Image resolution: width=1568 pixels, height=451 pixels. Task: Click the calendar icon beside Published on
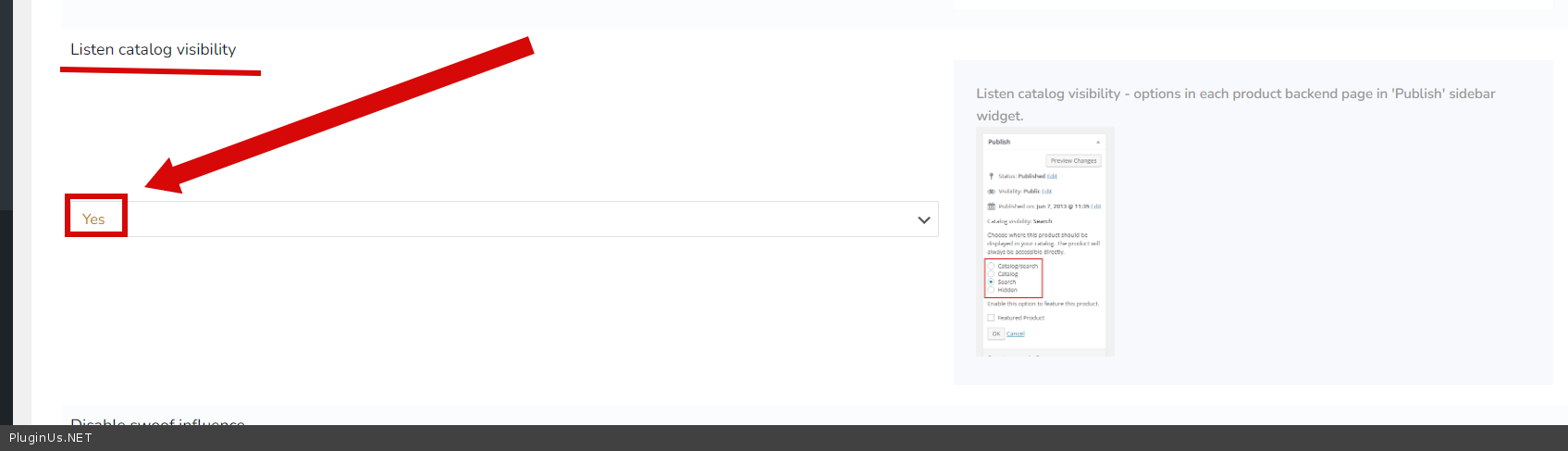[992, 207]
